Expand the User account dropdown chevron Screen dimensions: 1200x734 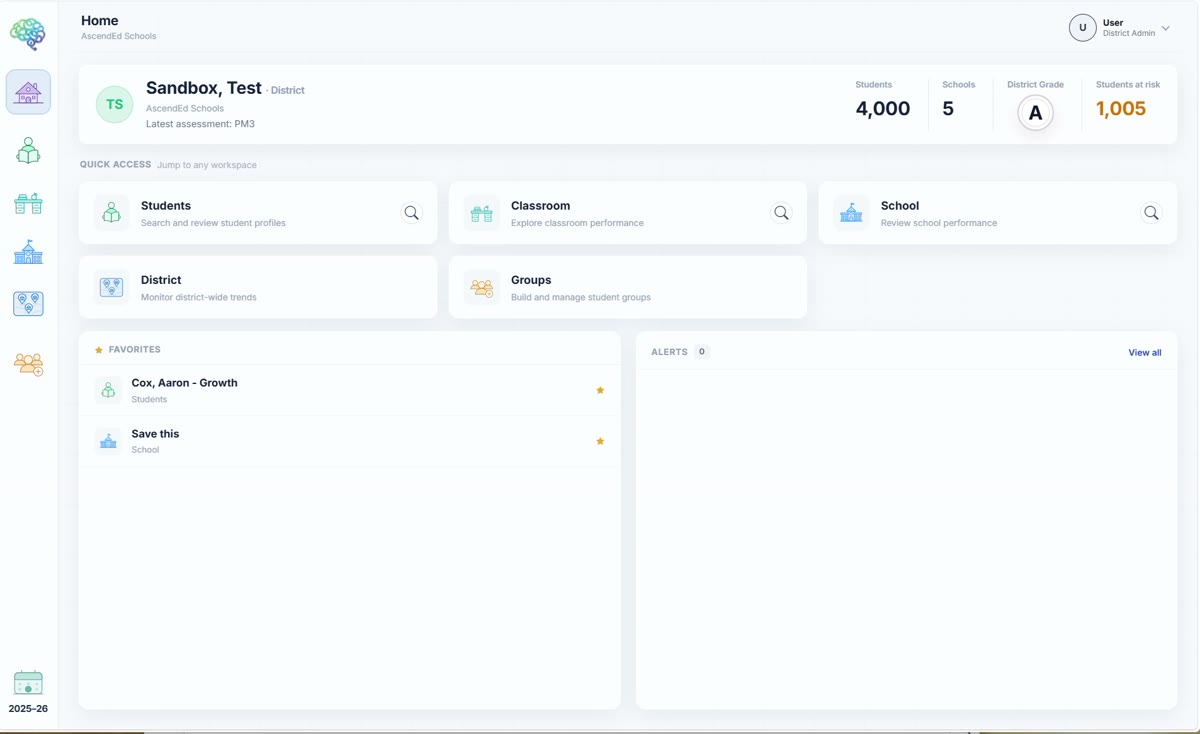pyautogui.click(x=1165, y=28)
